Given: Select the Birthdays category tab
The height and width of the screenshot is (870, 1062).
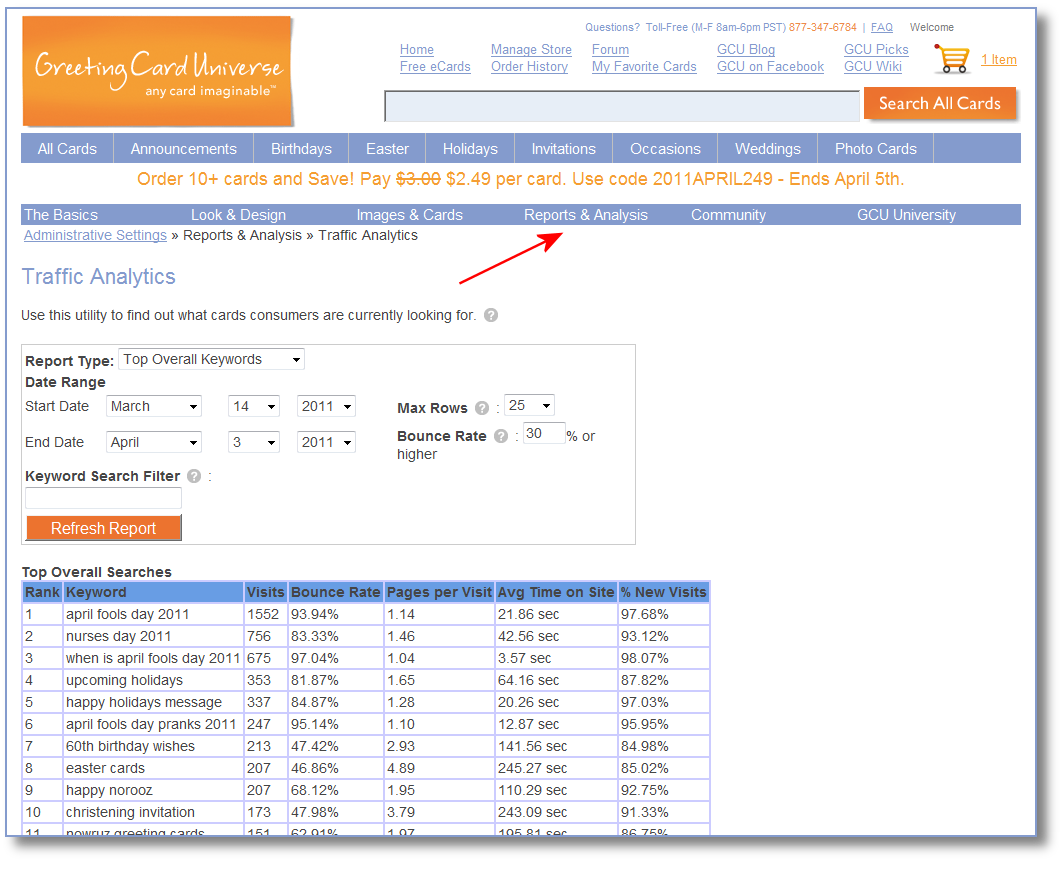Looking at the screenshot, I should [301, 149].
